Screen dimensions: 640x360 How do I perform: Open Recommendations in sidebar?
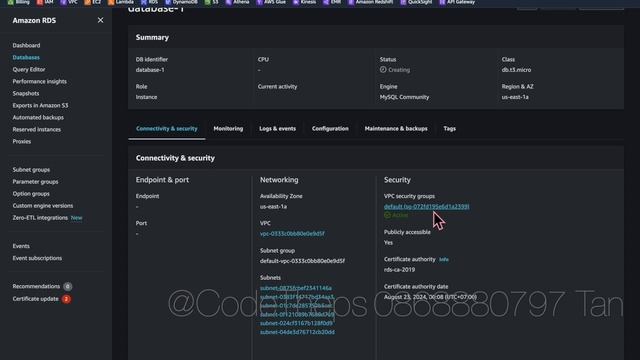(x=36, y=286)
